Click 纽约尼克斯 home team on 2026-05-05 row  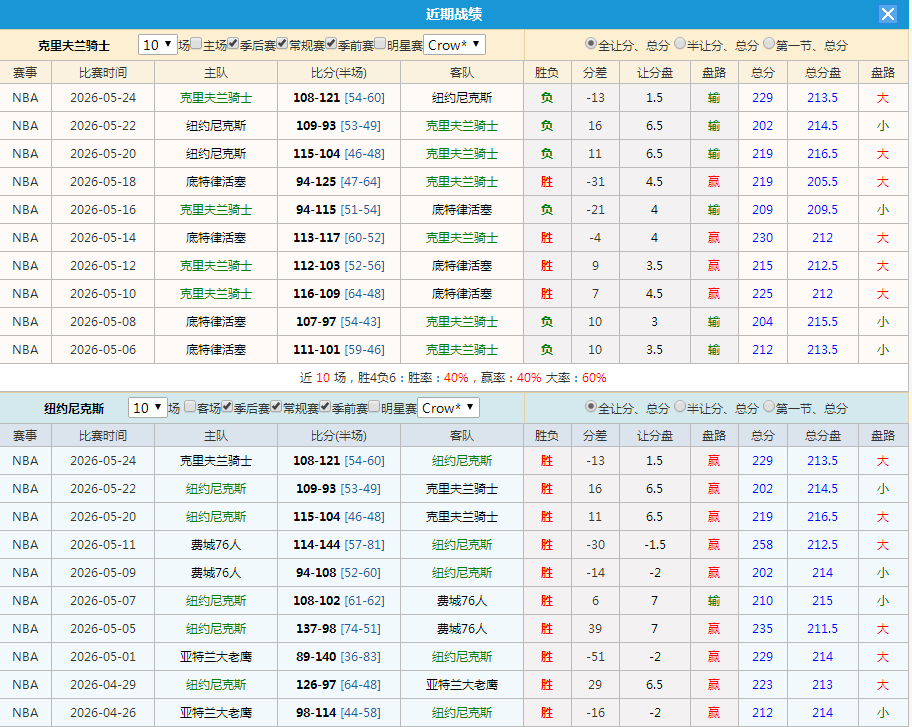pos(216,629)
